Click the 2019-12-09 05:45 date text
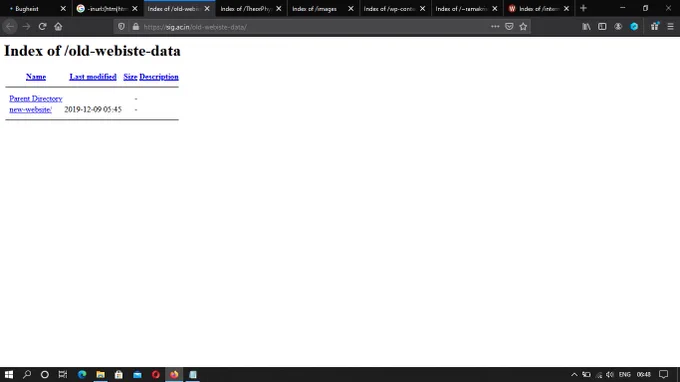The image size is (680, 382). tap(93, 110)
